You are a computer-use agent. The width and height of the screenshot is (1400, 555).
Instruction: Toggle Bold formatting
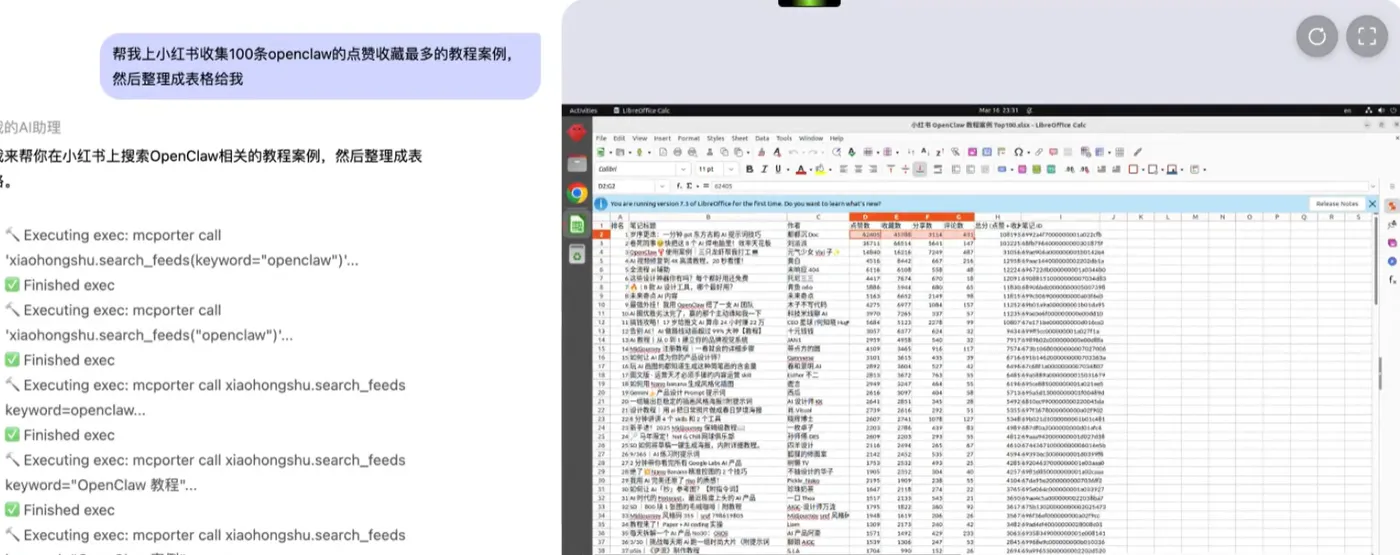[x=749, y=169]
